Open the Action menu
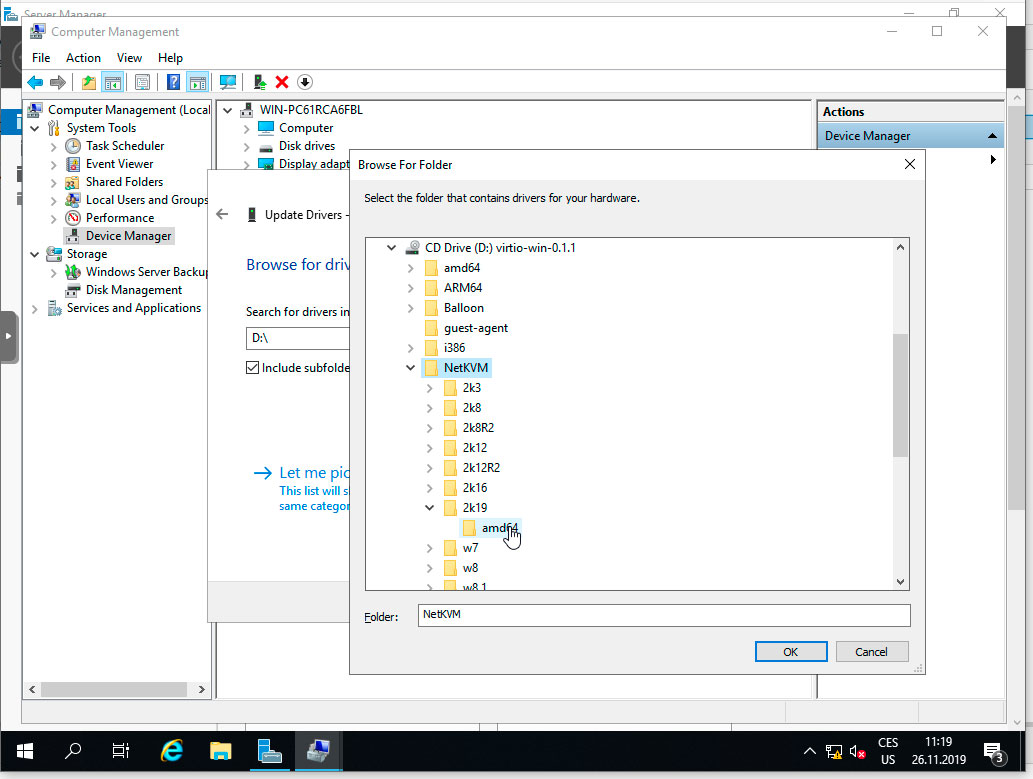 83,57
